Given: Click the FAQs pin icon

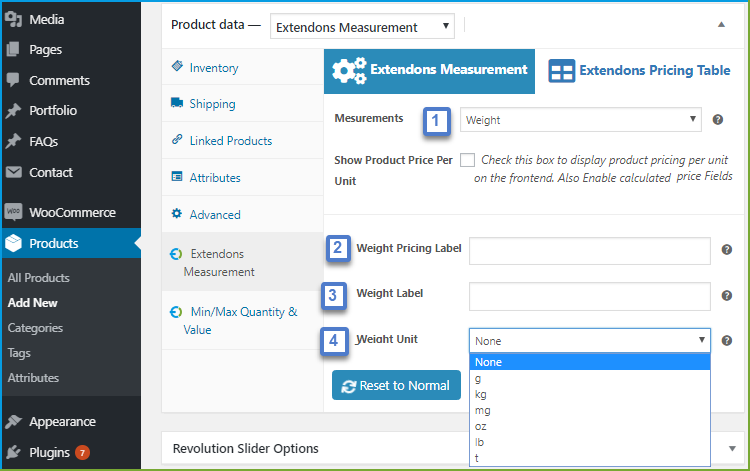Looking at the screenshot, I should pyautogui.click(x=13, y=141).
